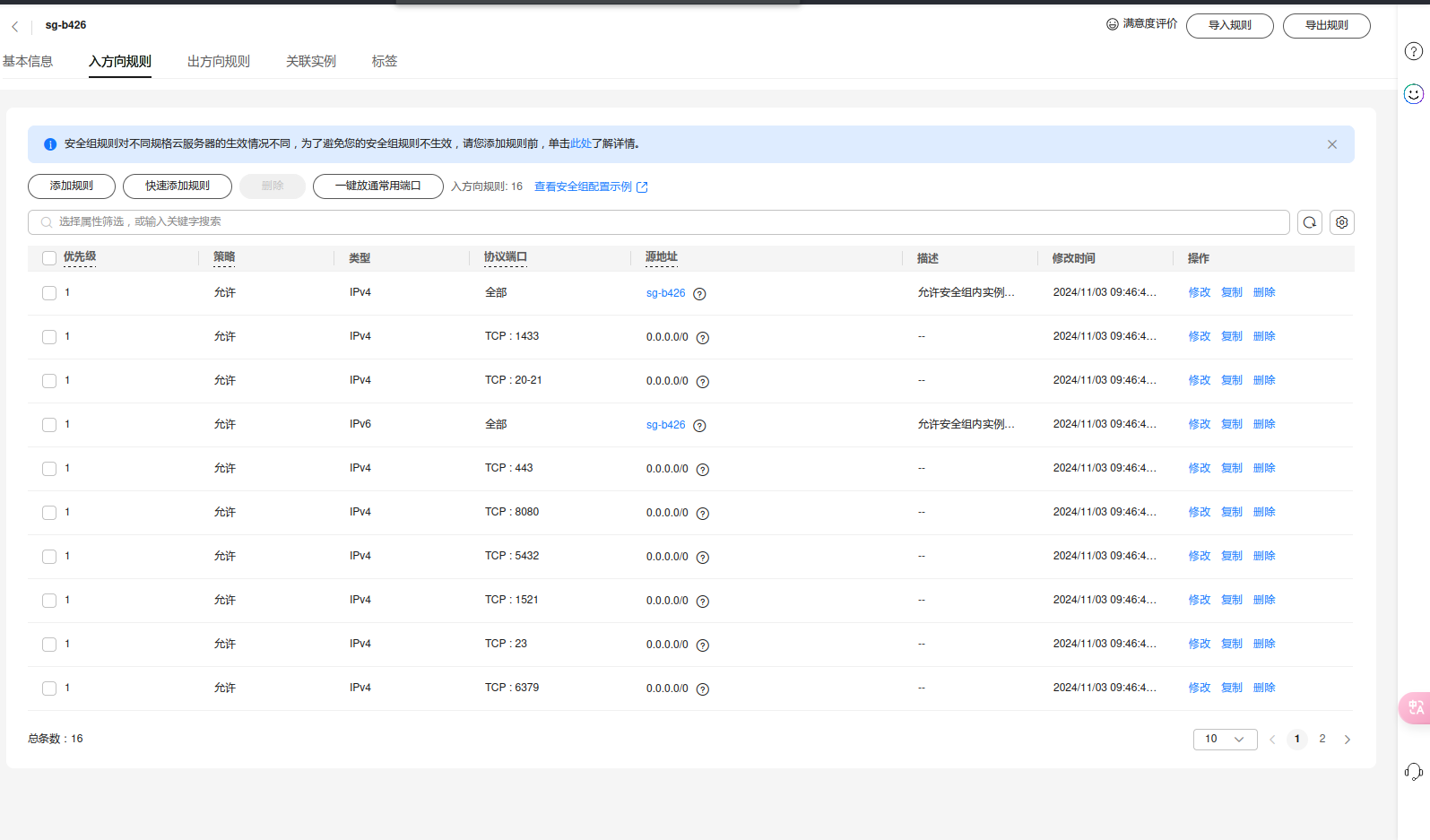Open the page size dropdown showing 10
1430x840 pixels.
(1225, 740)
